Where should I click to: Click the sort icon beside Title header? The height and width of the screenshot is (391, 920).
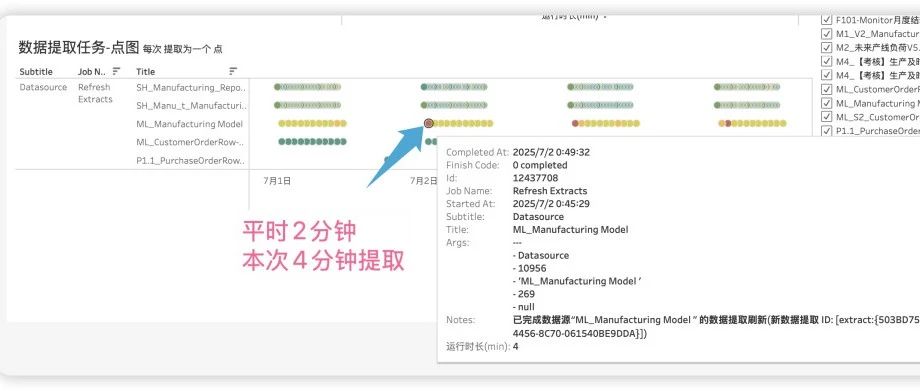point(233,71)
